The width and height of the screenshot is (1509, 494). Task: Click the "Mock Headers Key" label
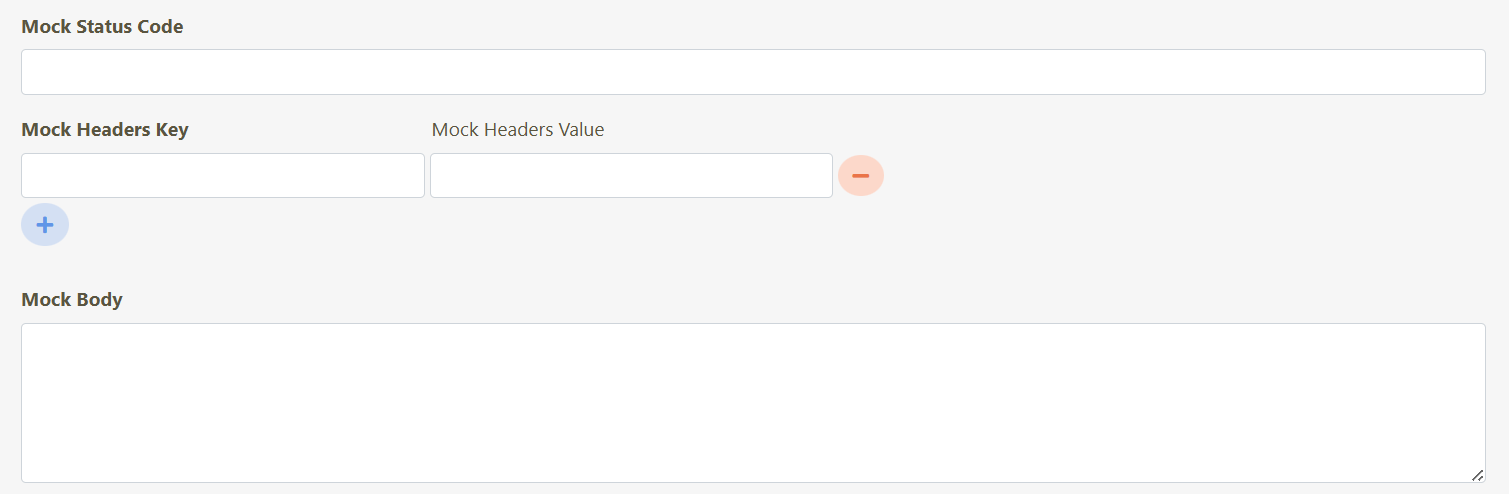[x=105, y=130]
